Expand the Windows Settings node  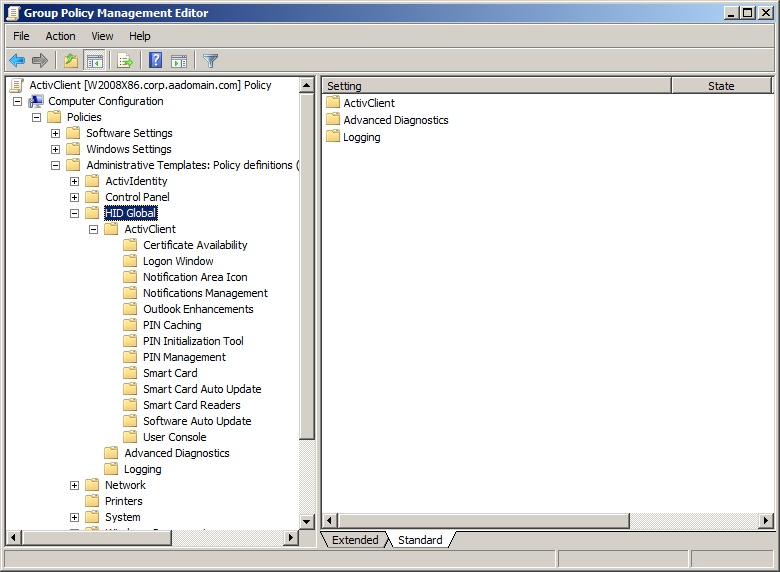click(55, 149)
